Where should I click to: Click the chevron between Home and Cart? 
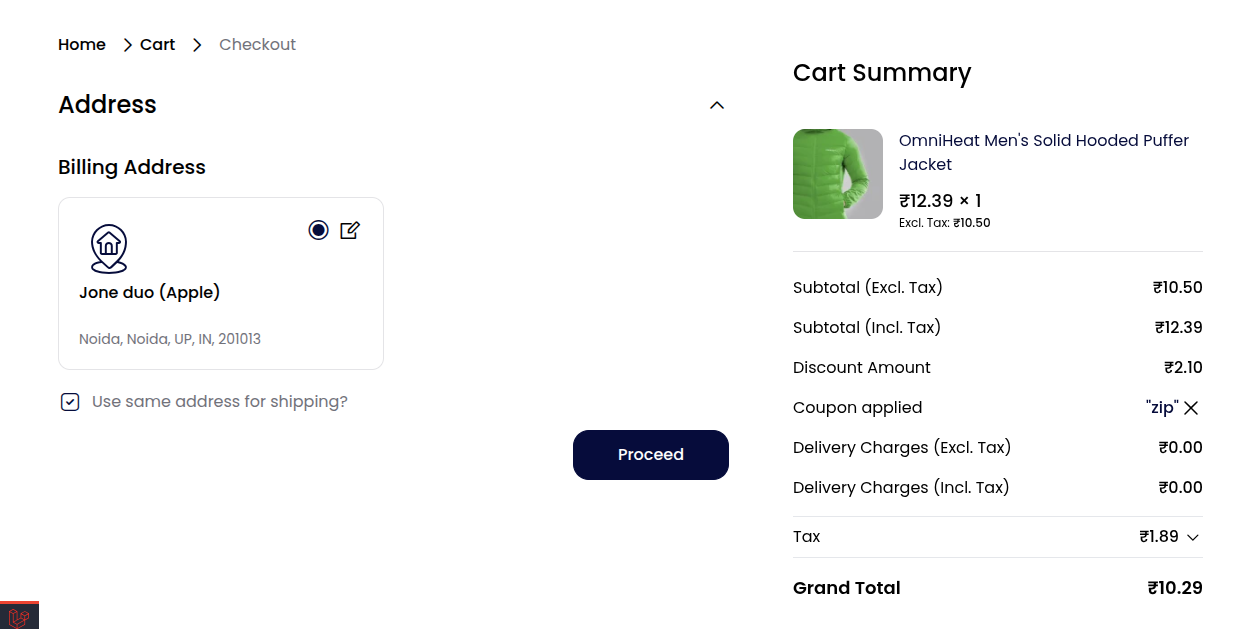(x=128, y=45)
